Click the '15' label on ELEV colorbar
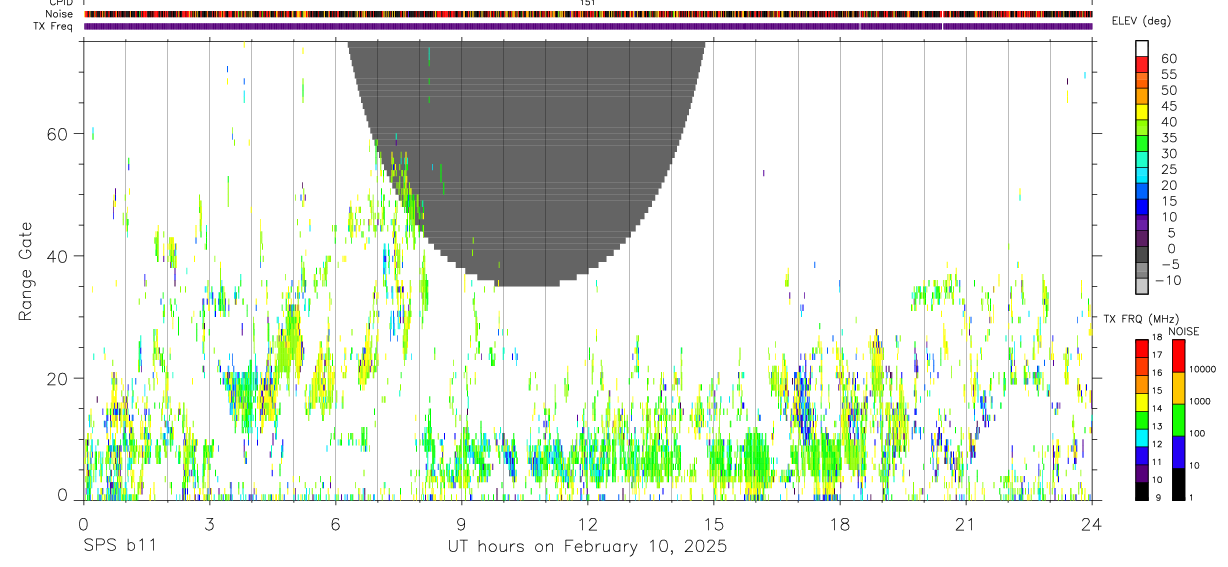This screenshot has width=1228, height=567. click(x=1169, y=201)
